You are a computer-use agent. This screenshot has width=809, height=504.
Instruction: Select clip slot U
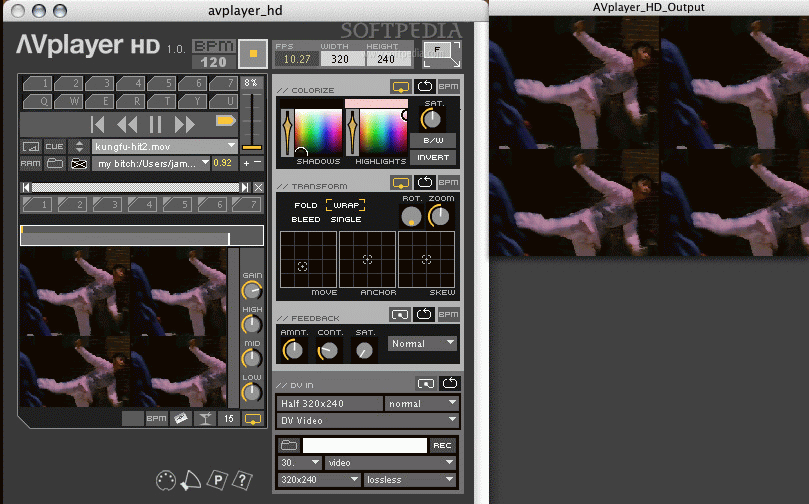coord(224,101)
